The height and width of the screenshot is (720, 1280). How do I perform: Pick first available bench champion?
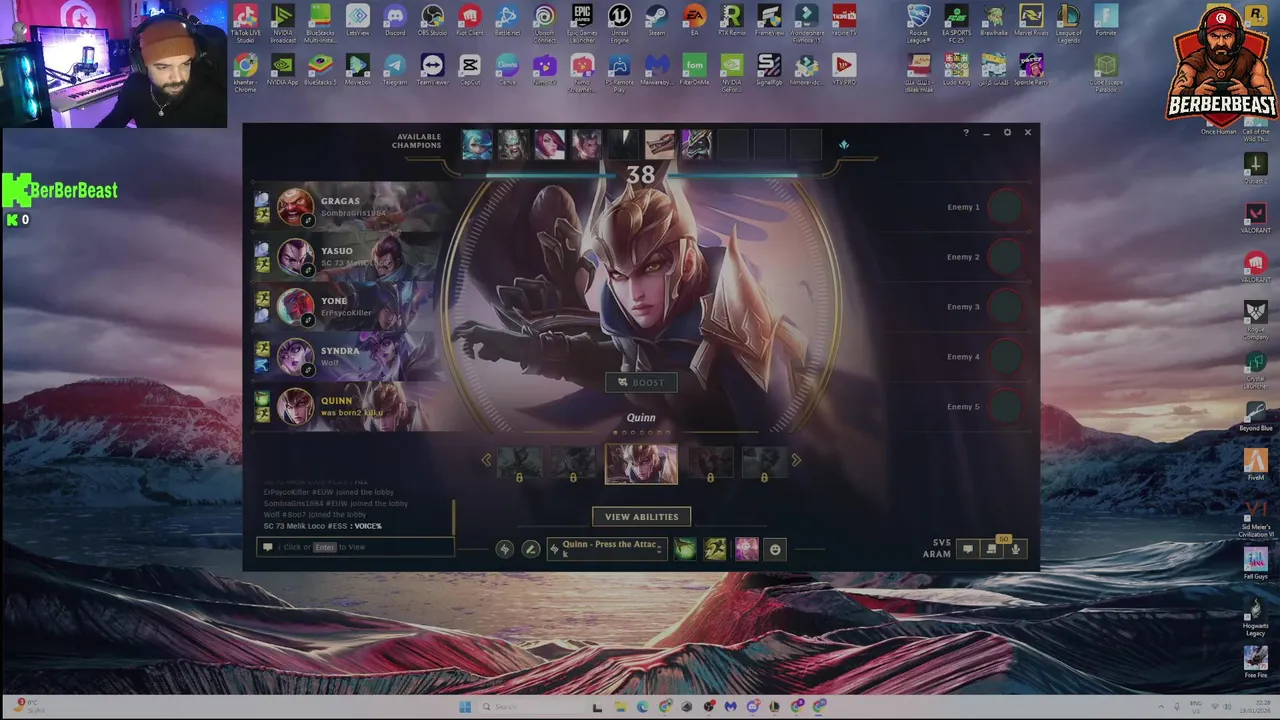coord(478,145)
